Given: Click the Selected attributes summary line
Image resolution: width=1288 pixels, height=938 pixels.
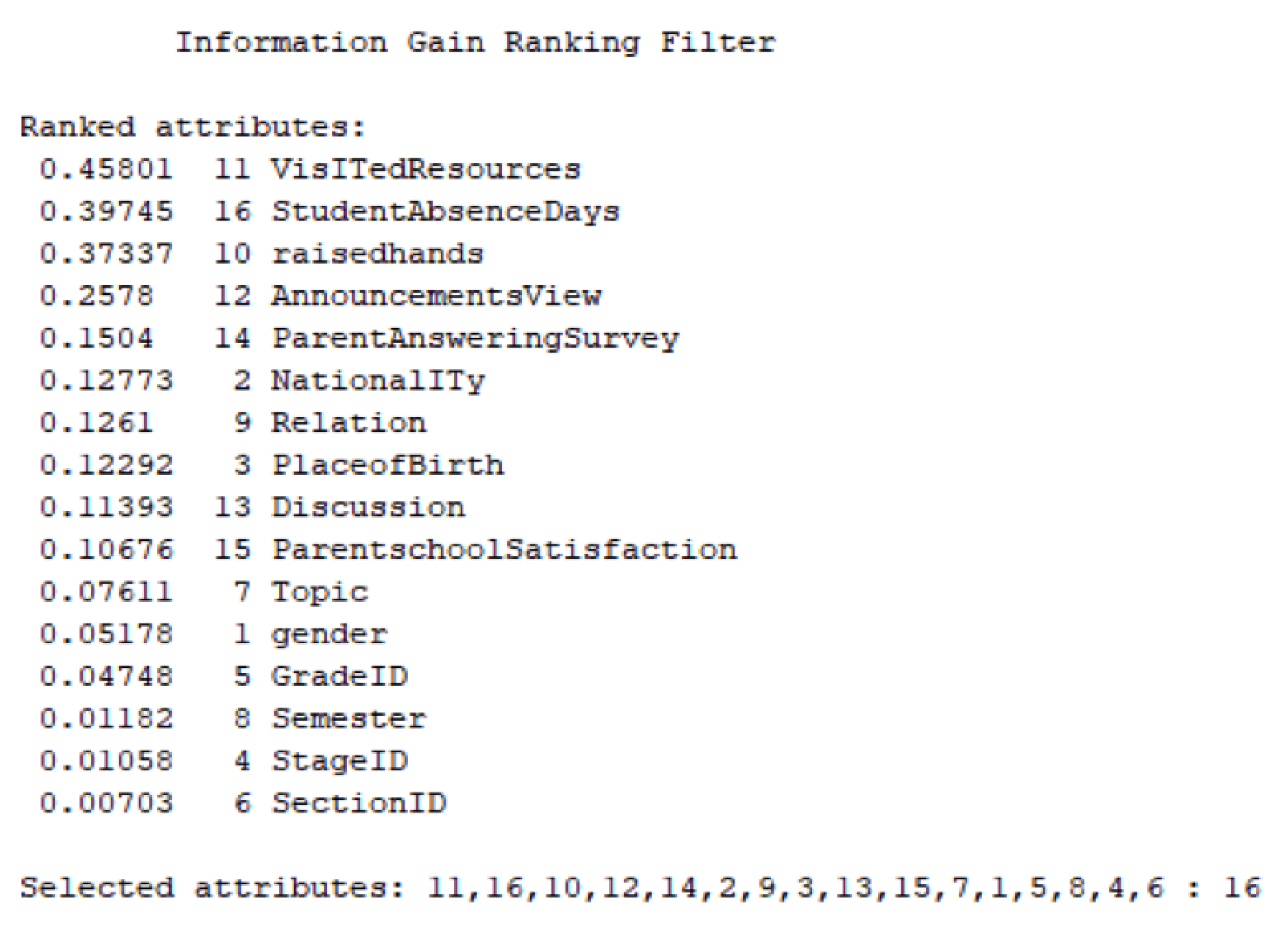Looking at the screenshot, I should (x=639, y=888).
